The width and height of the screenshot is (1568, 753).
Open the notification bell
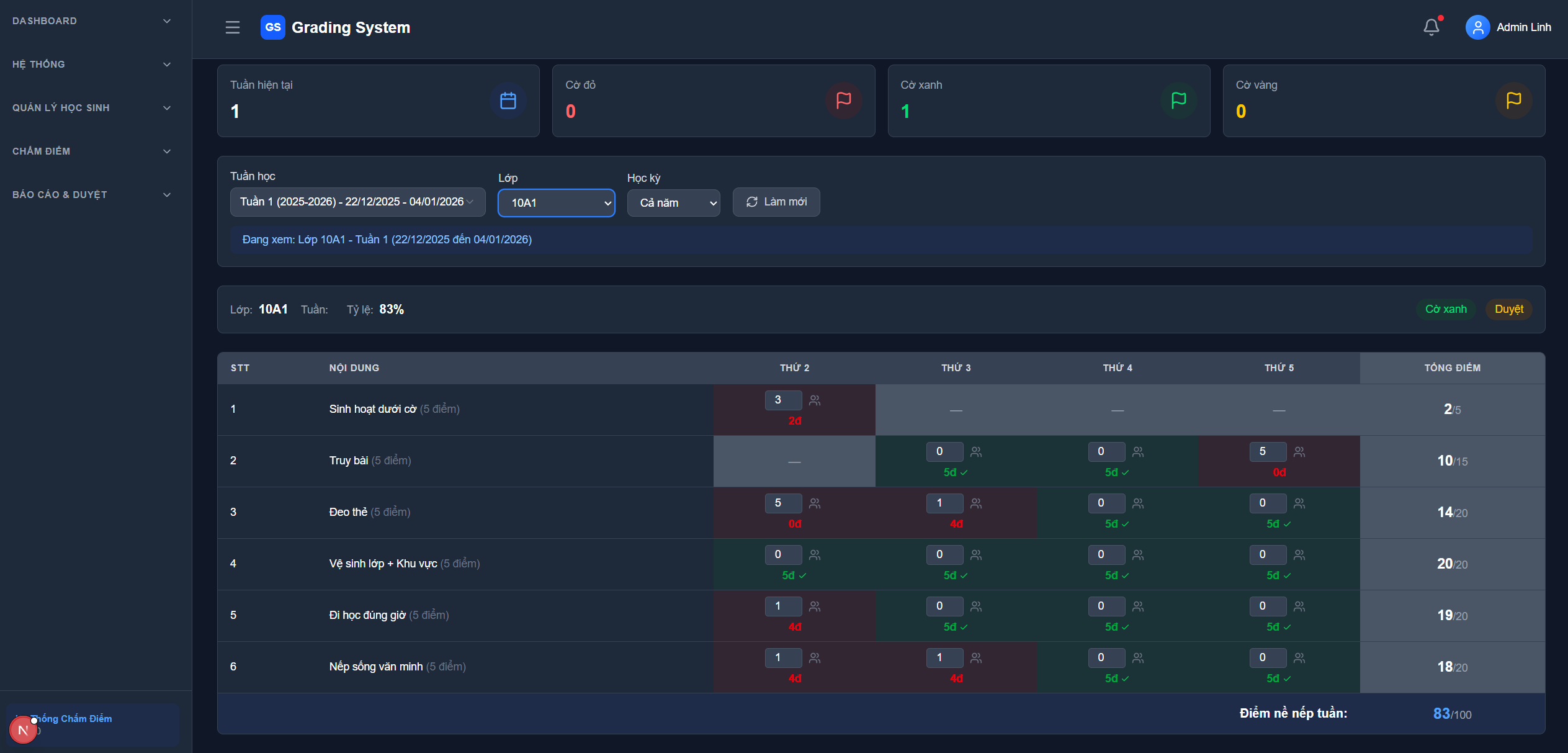pos(1431,27)
